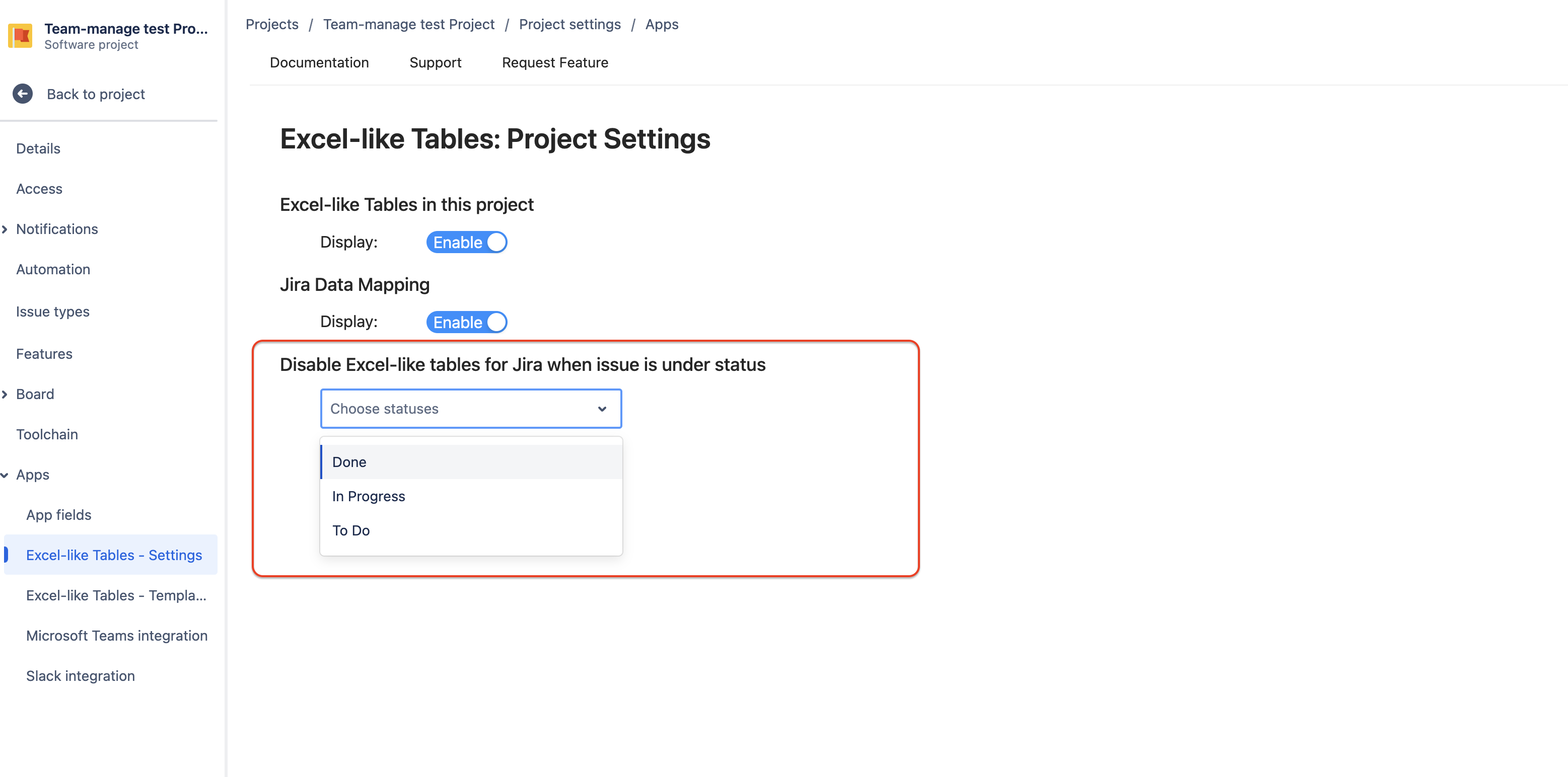Click the Team-manage test Project icon
The height and width of the screenshot is (777, 1568).
[x=21, y=36]
